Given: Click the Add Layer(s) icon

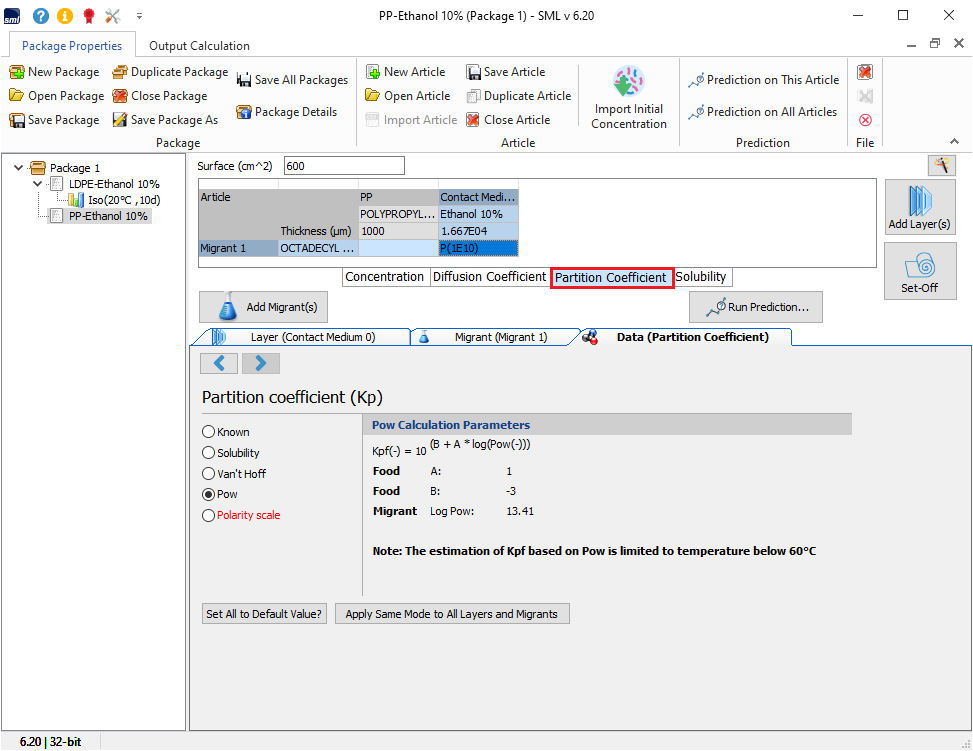Looking at the screenshot, I should point(919,206).
